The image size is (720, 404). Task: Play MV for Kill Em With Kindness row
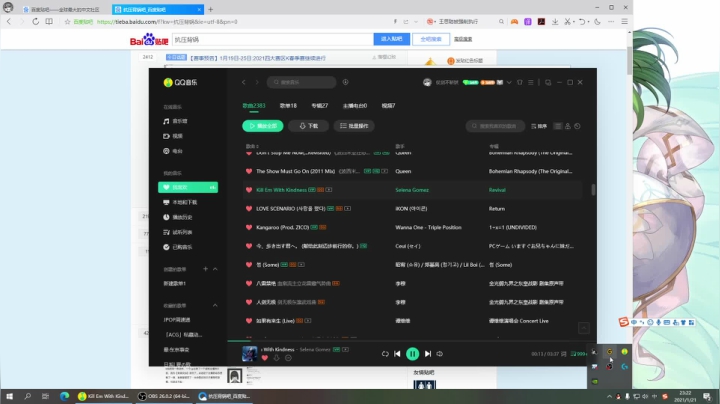point(329,190)
